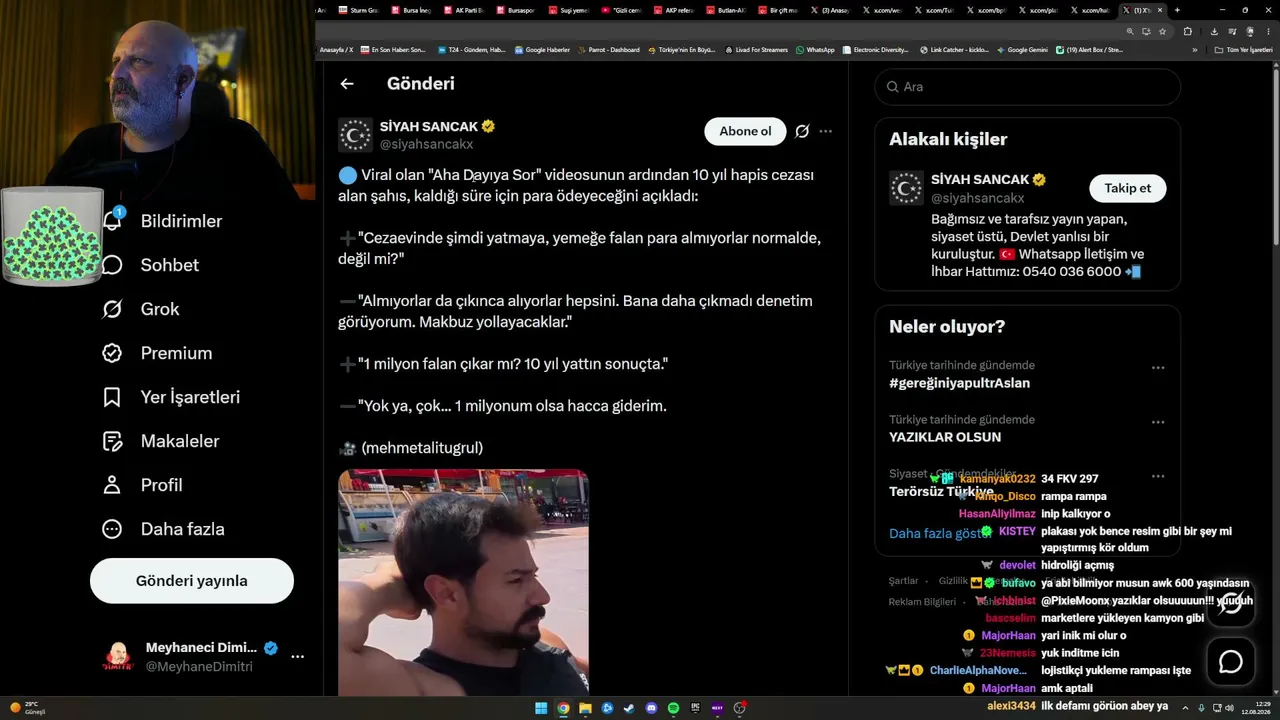Open the Windows Start menu
Viewport: 1280px width, 720px height.
click(541, 708)
